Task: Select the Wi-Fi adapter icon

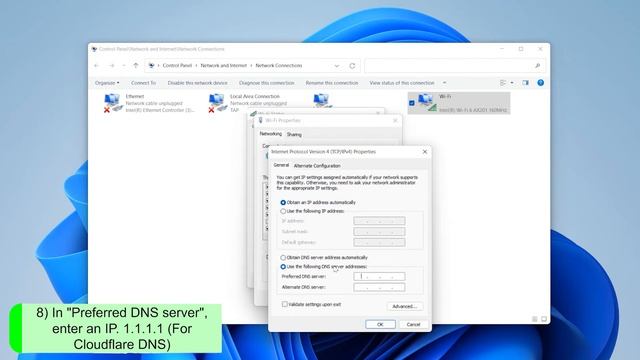Action: coord(427,102)
